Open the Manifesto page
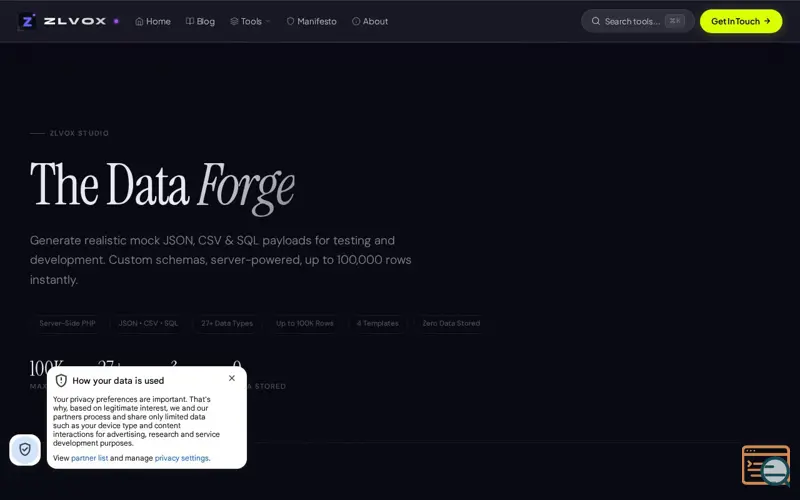Viewport: 800px width, 500px height. (x=311, y=21)
